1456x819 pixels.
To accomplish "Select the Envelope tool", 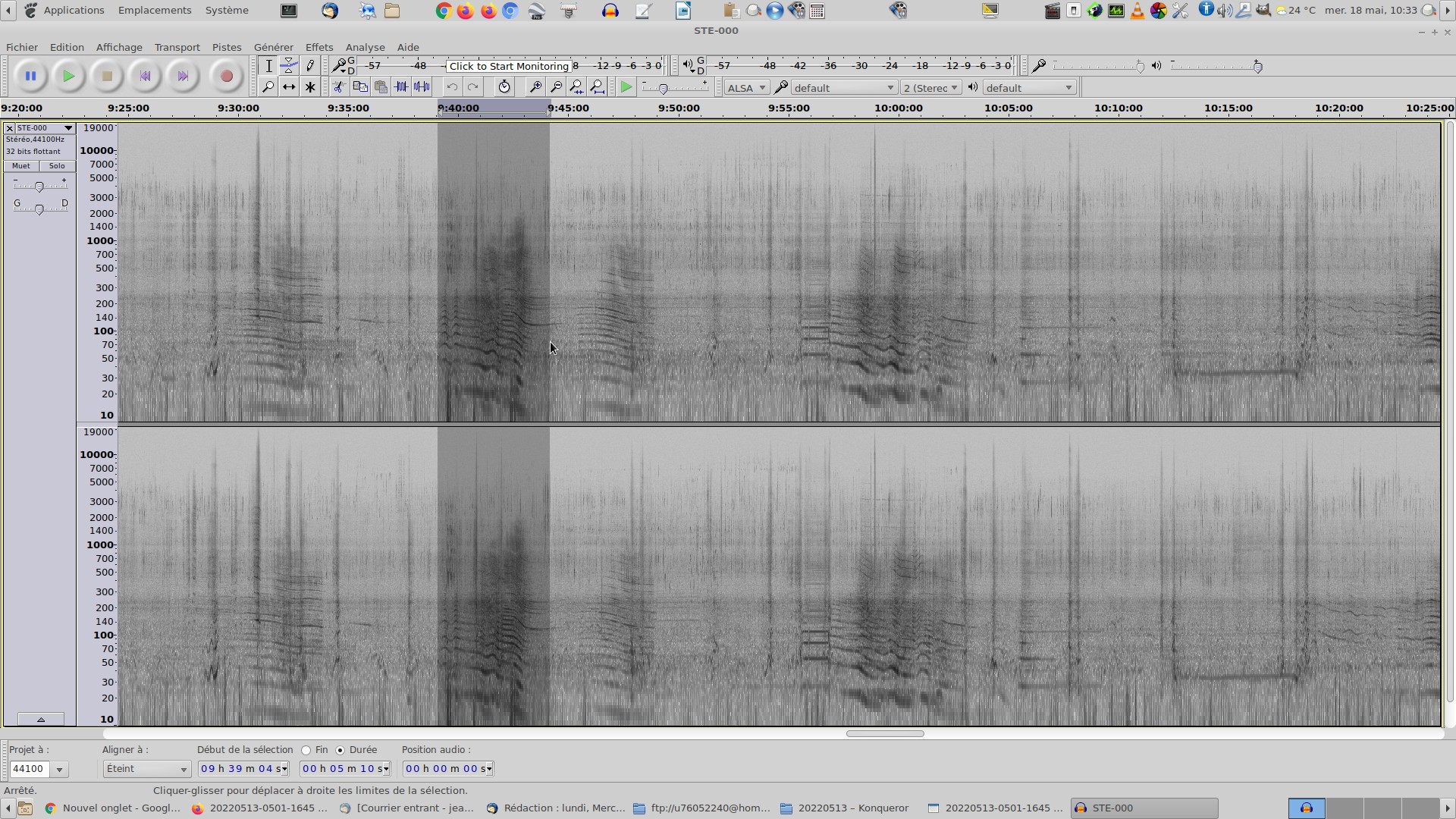I will (289, 66).
